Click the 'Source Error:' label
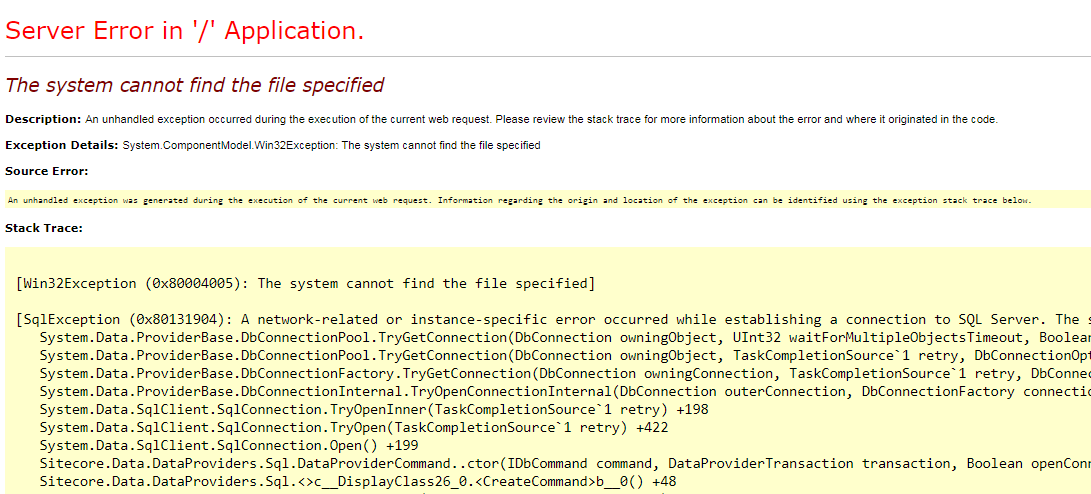Viewport: 1091px width, 494px height. [47, 171]
